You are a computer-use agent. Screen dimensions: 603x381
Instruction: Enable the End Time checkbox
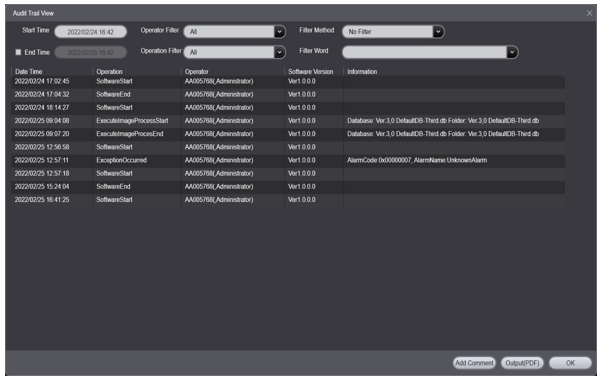pyautogui.click(x=18, y=52)
